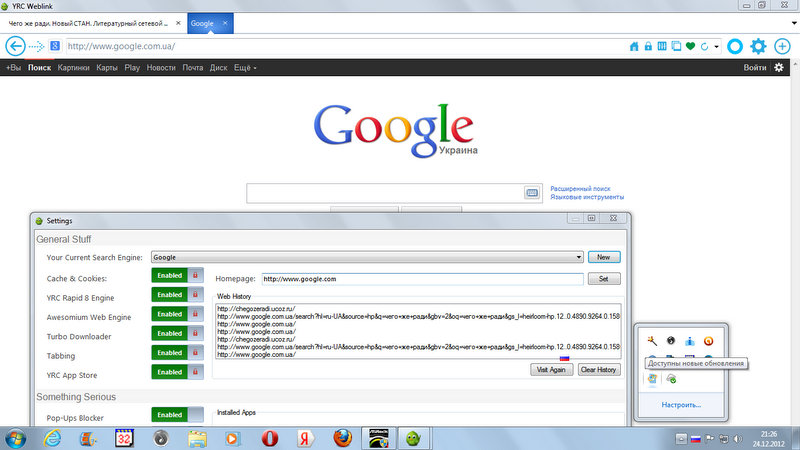Click the Windows Update tray icon
800x450 pixels.
(652, 379)
